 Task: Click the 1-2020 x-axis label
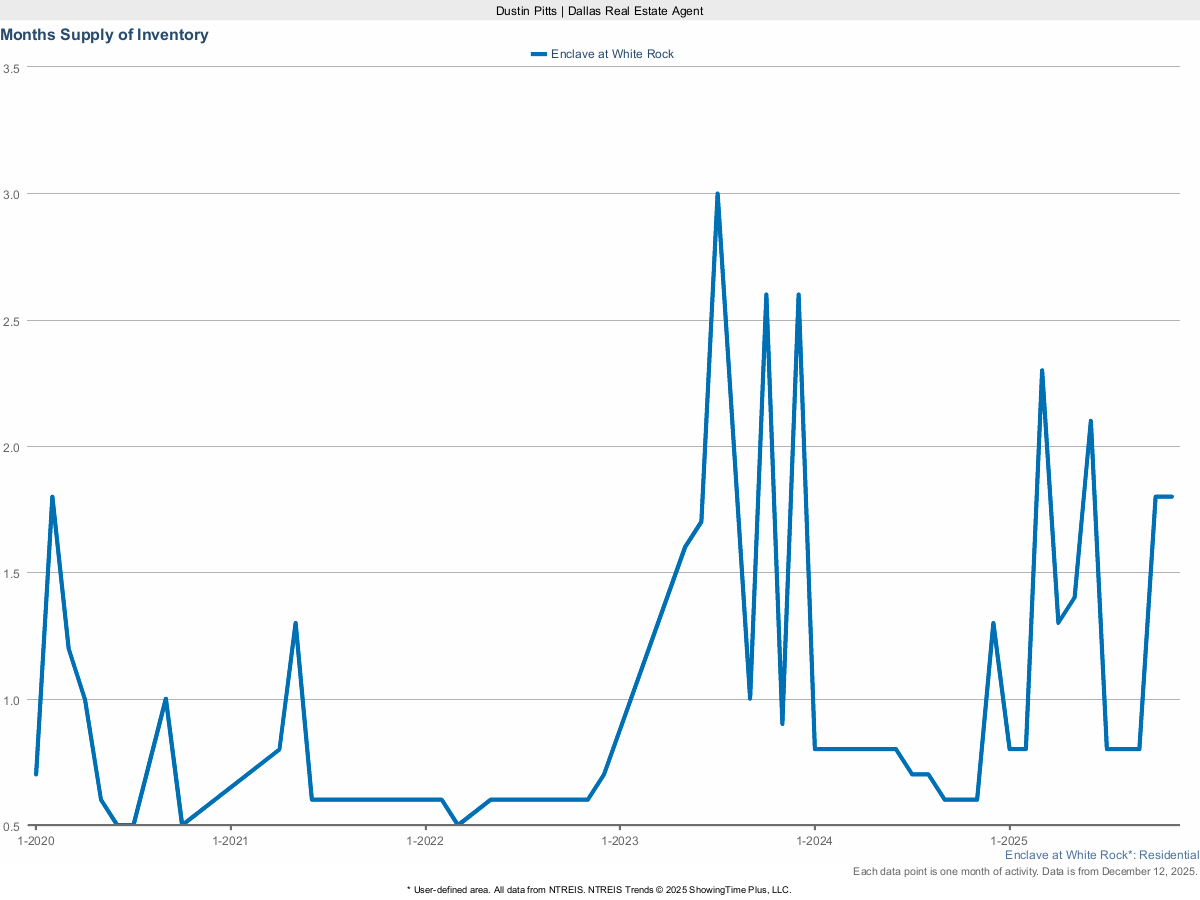tap(37, 841)
